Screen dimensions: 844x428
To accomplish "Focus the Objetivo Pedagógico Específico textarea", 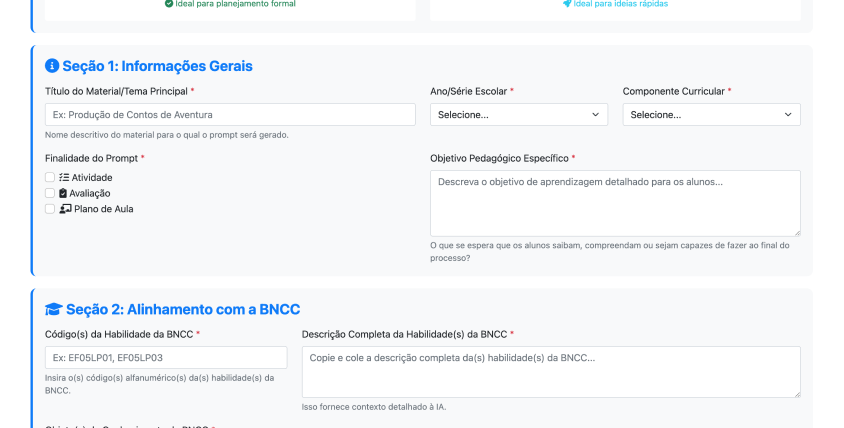I will tap(615, 203).
